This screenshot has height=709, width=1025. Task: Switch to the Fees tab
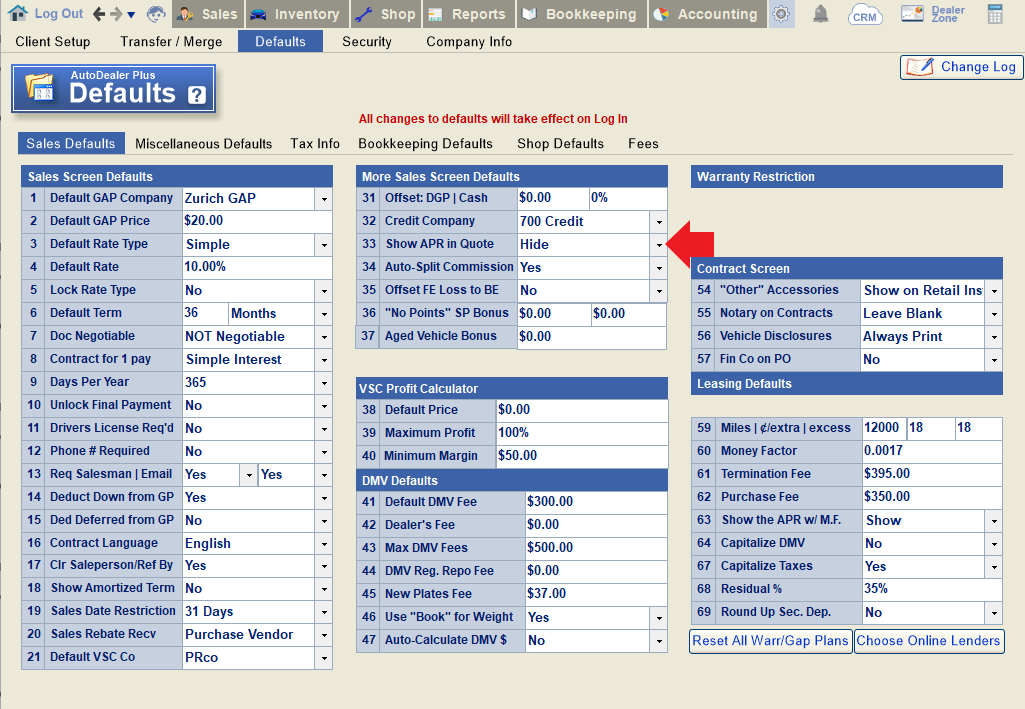tap(643, 144)
